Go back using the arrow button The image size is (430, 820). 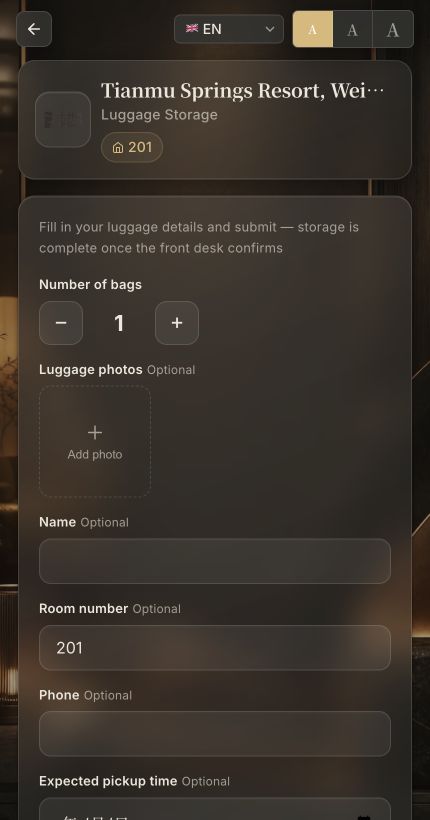coord(34,29)
